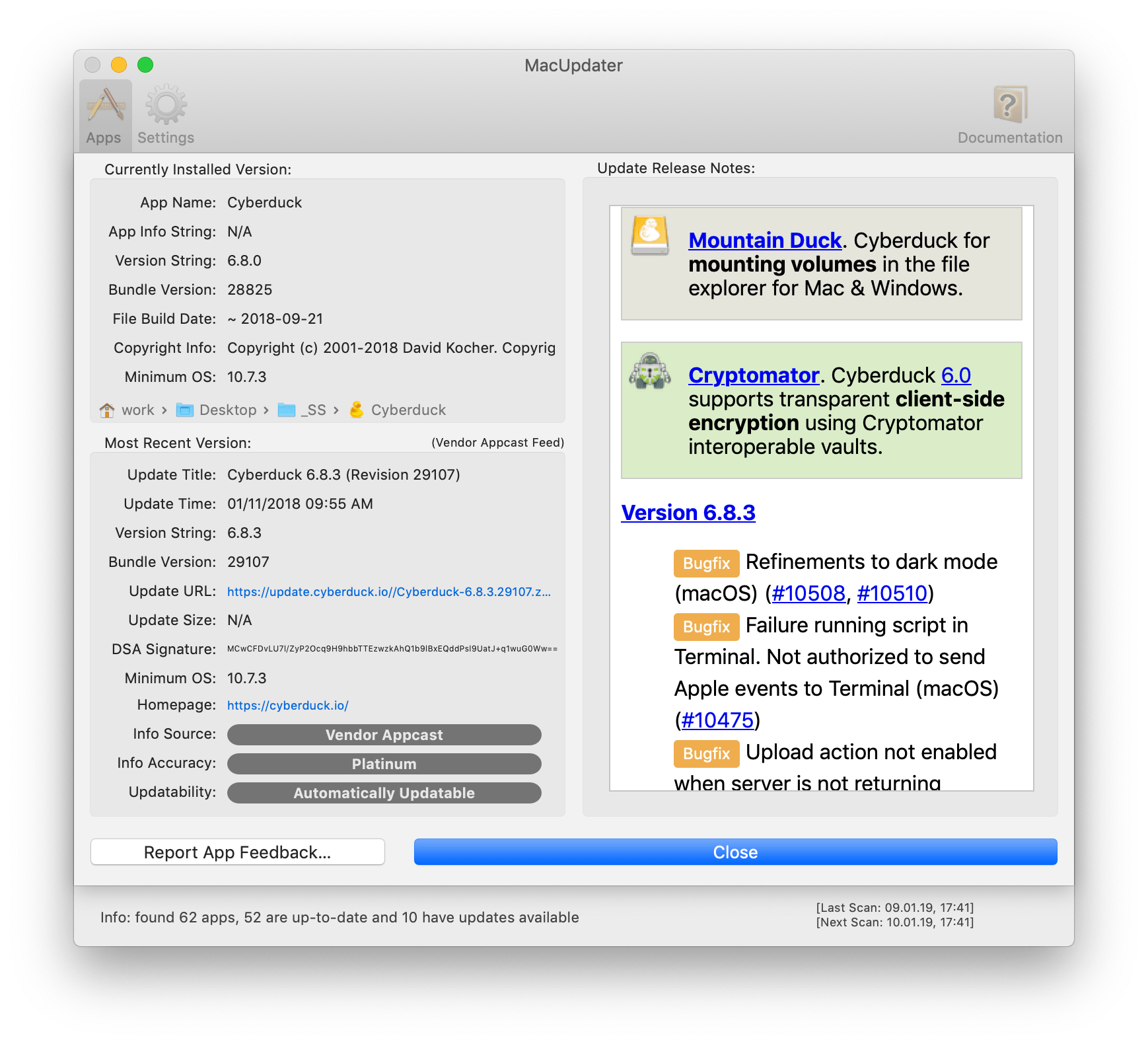Click the installed Bundle Version value 28825
Viewport: 1148px width, 1044px height.
click(250, 290)
